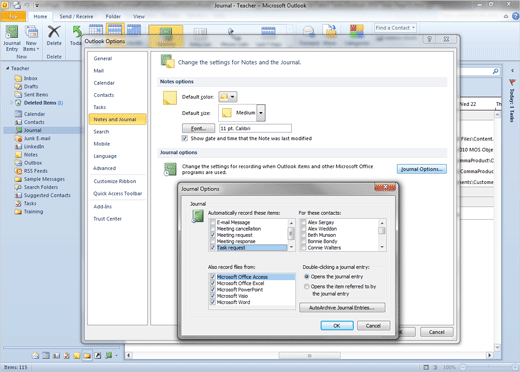Image resolution: width=520 pixels, height=372 pixels.
Task: Switch to View ribbon tab
Action: tap(139, 16)
